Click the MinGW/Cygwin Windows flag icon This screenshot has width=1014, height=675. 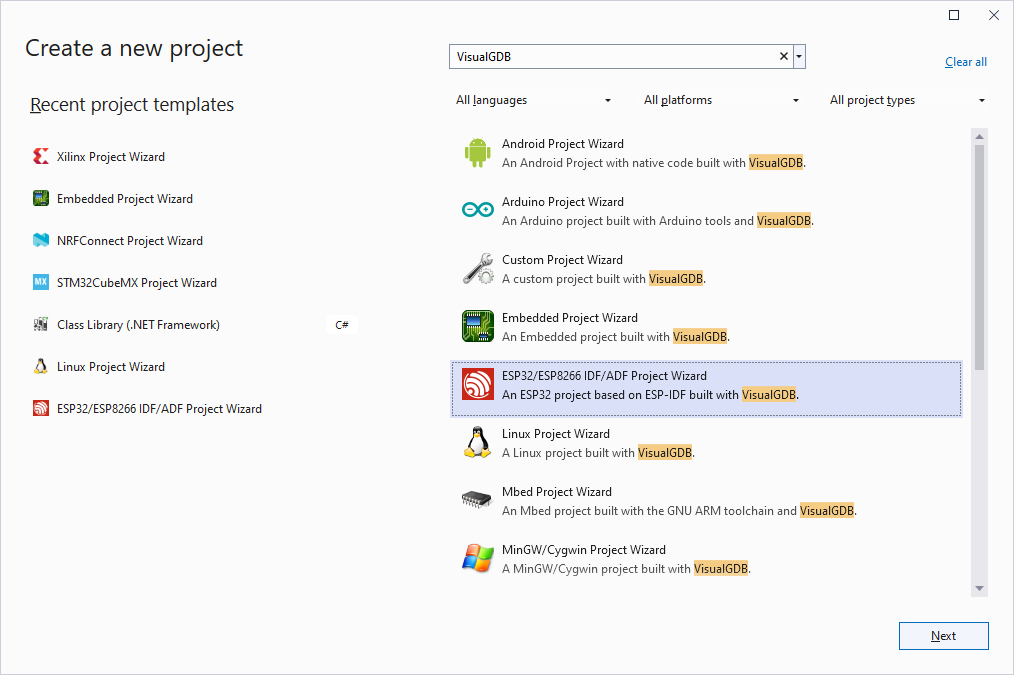478,558
